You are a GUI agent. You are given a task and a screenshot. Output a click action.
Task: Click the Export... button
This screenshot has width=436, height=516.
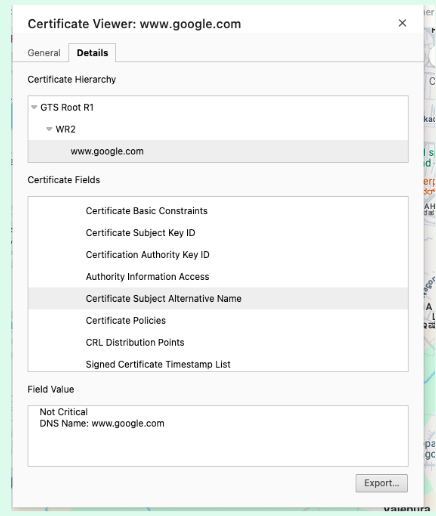click(x=382, y=483)
